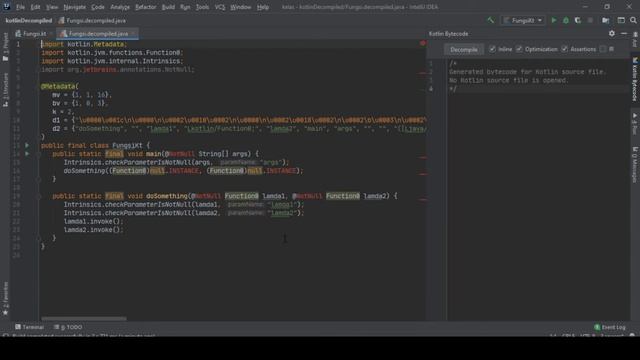Viewport: 640px width, 360px height.
Task: Open the Refactor menu
Action: click(145, 7)
